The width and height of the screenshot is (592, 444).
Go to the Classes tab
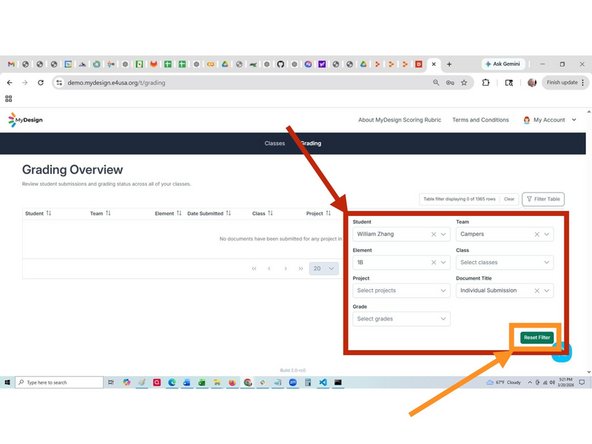click(274, 143)
